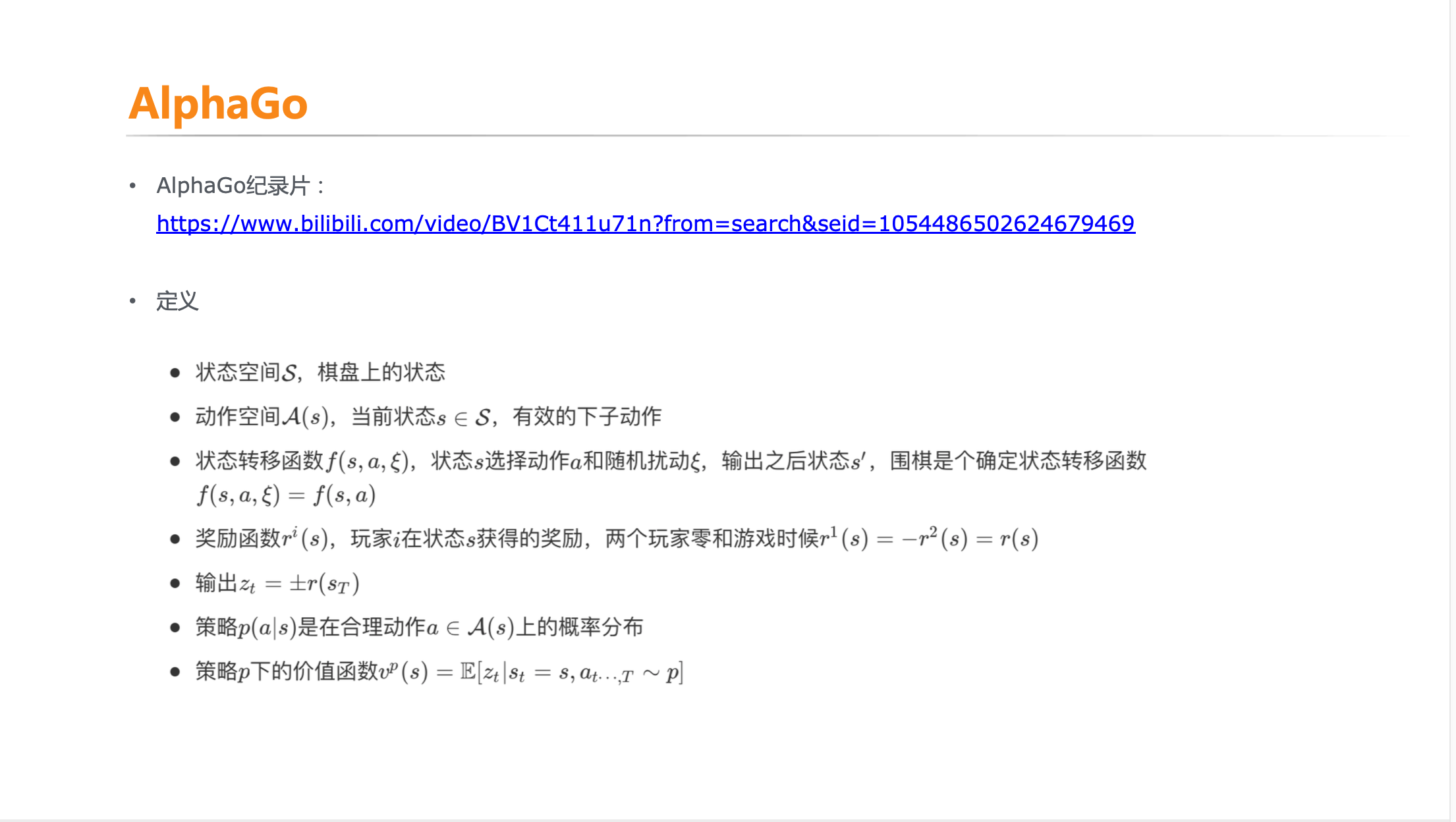This screenshot has height=822, width=1456.
Task: Click the '策略p下的价值函数' value function line
Action: tap(439, 672)
